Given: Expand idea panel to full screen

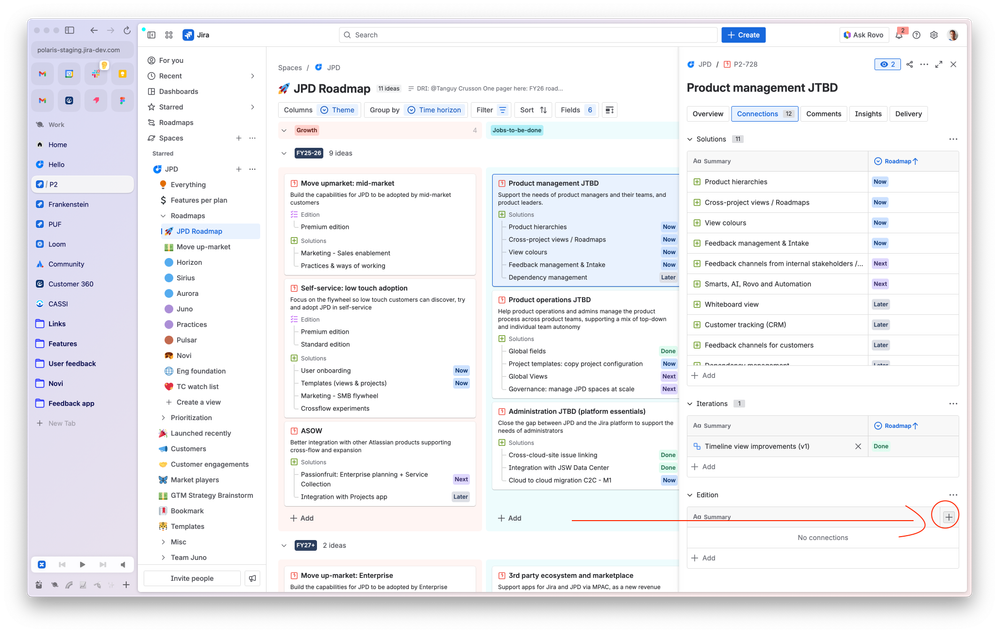Looking at the screenshot, I should click(938, 64).
